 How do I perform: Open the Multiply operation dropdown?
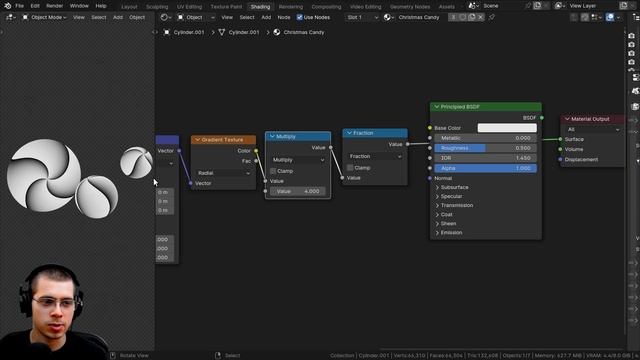(298, 160)
